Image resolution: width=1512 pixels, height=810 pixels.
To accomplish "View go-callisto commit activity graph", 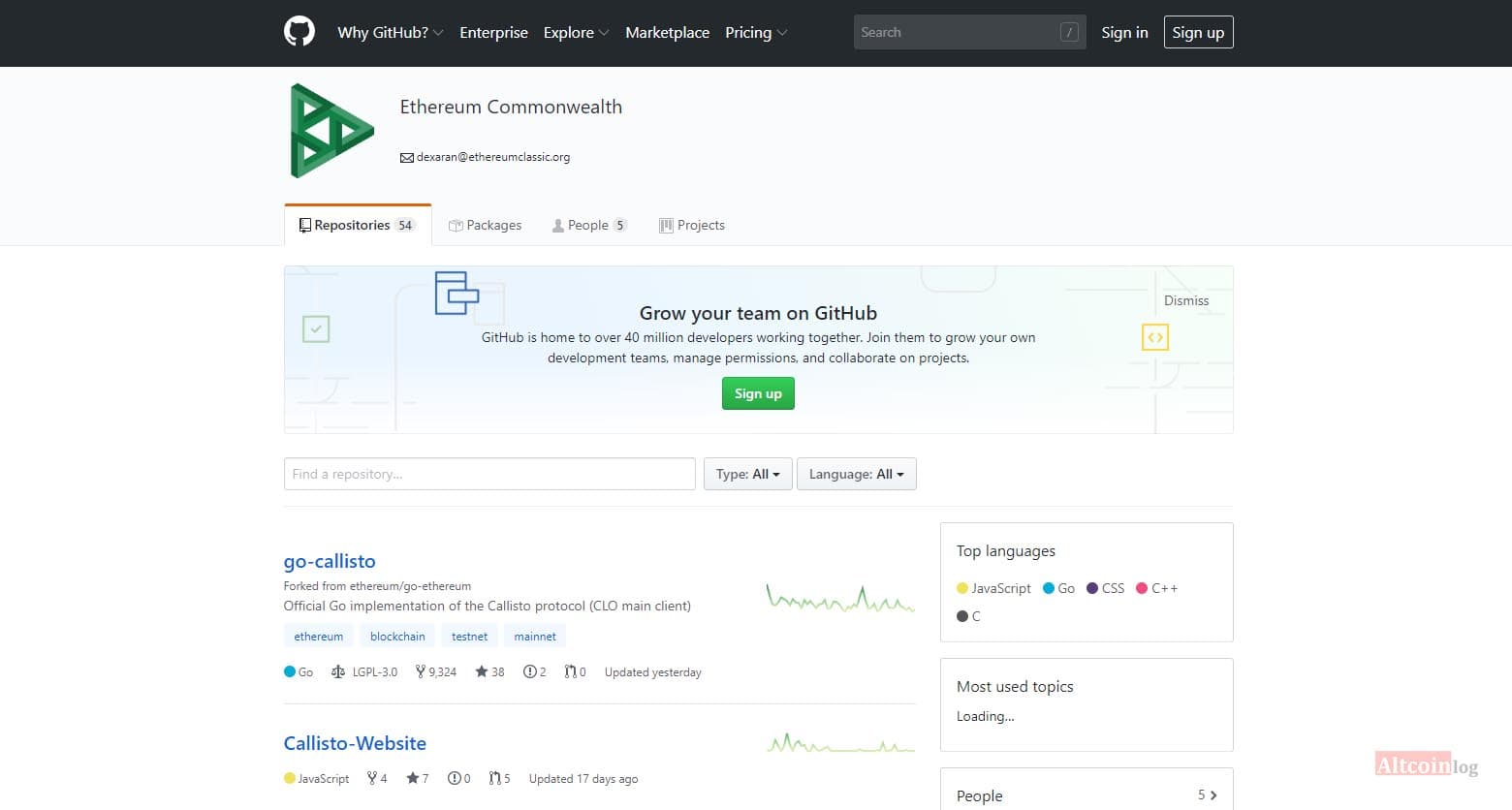I will point(840,599).
